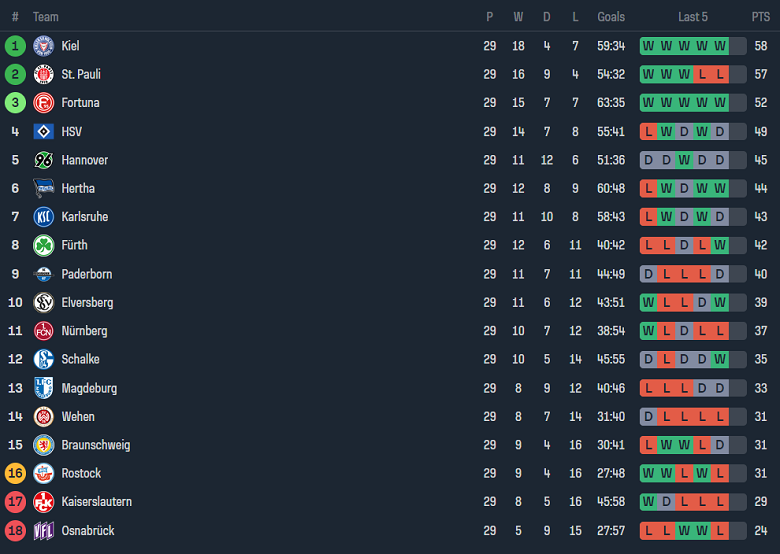Click the Kiel club crest icon
The image size is (780, 554).
43,46
